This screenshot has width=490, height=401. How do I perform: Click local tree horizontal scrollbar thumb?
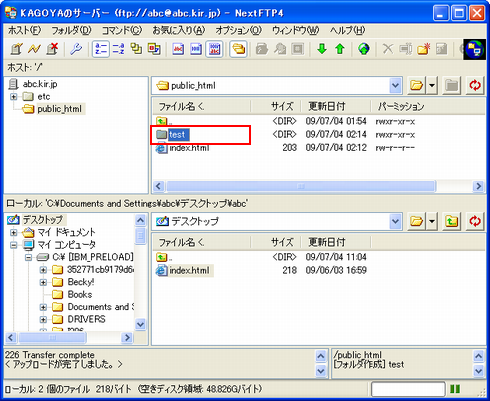(52, 338)
